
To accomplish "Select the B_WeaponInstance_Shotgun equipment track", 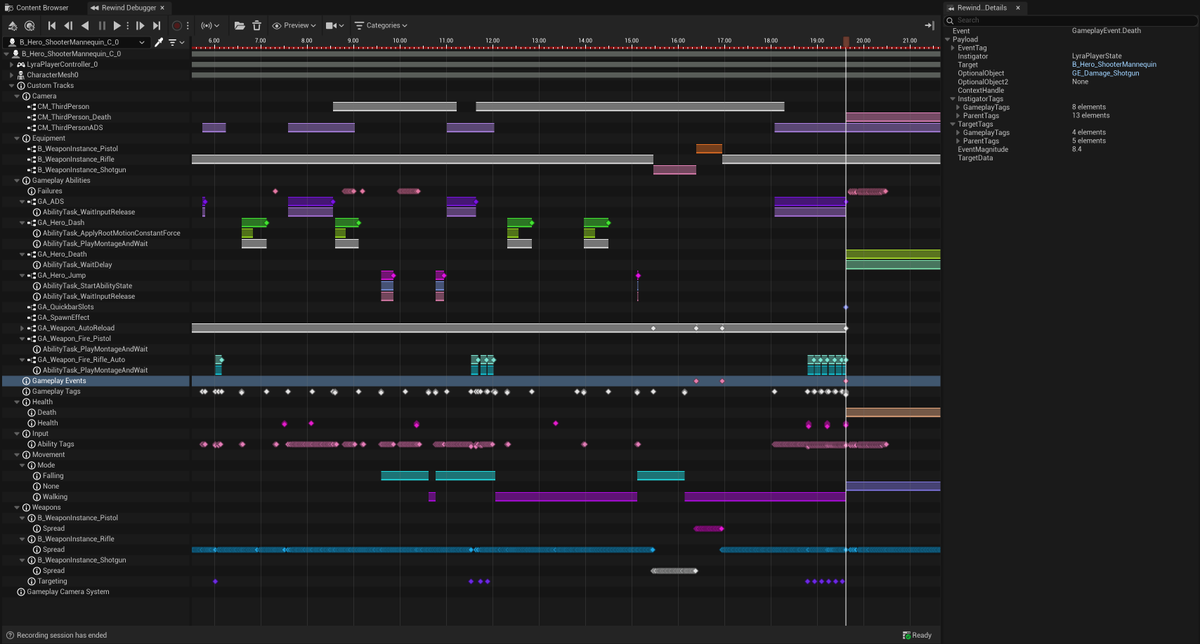I will coord(96,170).
